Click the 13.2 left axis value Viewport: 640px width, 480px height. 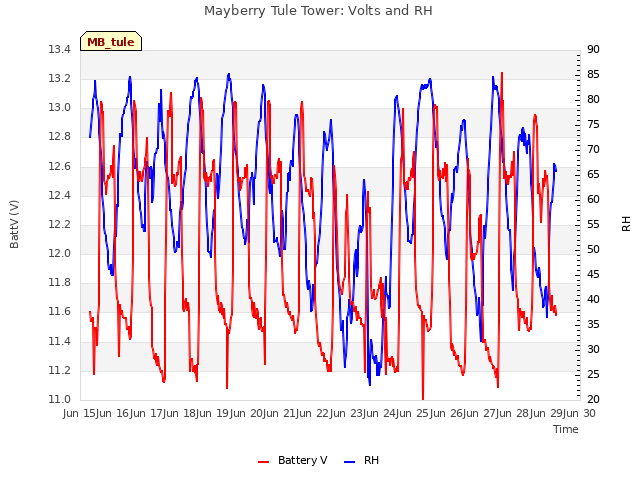[60, 79]
